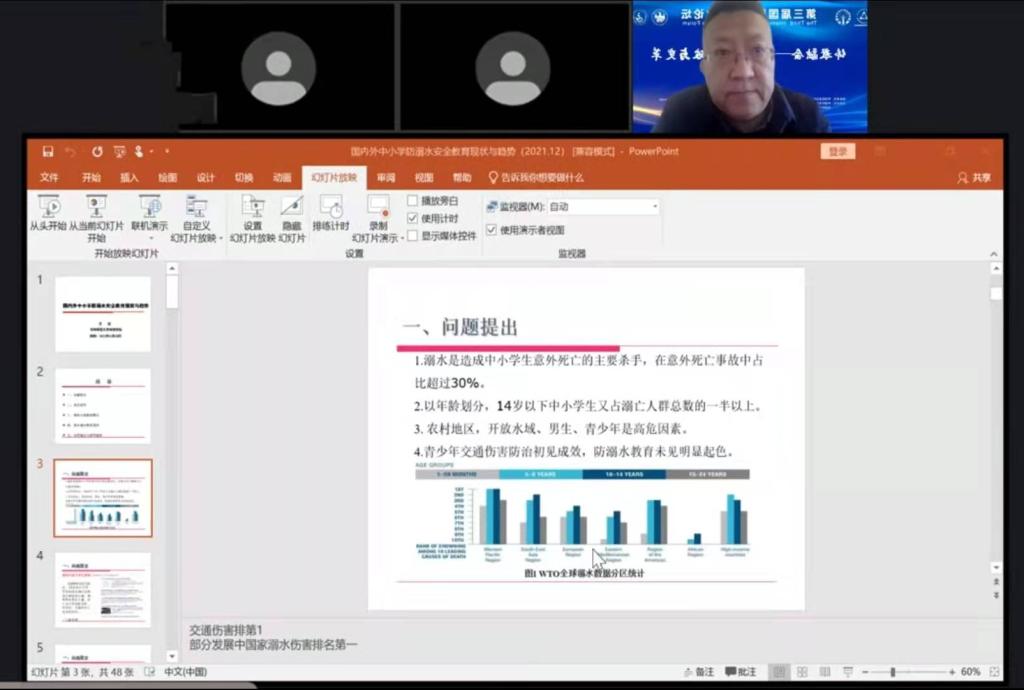1024x690 pixels.
Task: Open the 审阅 ribbon tab
Action: [386, 178]
